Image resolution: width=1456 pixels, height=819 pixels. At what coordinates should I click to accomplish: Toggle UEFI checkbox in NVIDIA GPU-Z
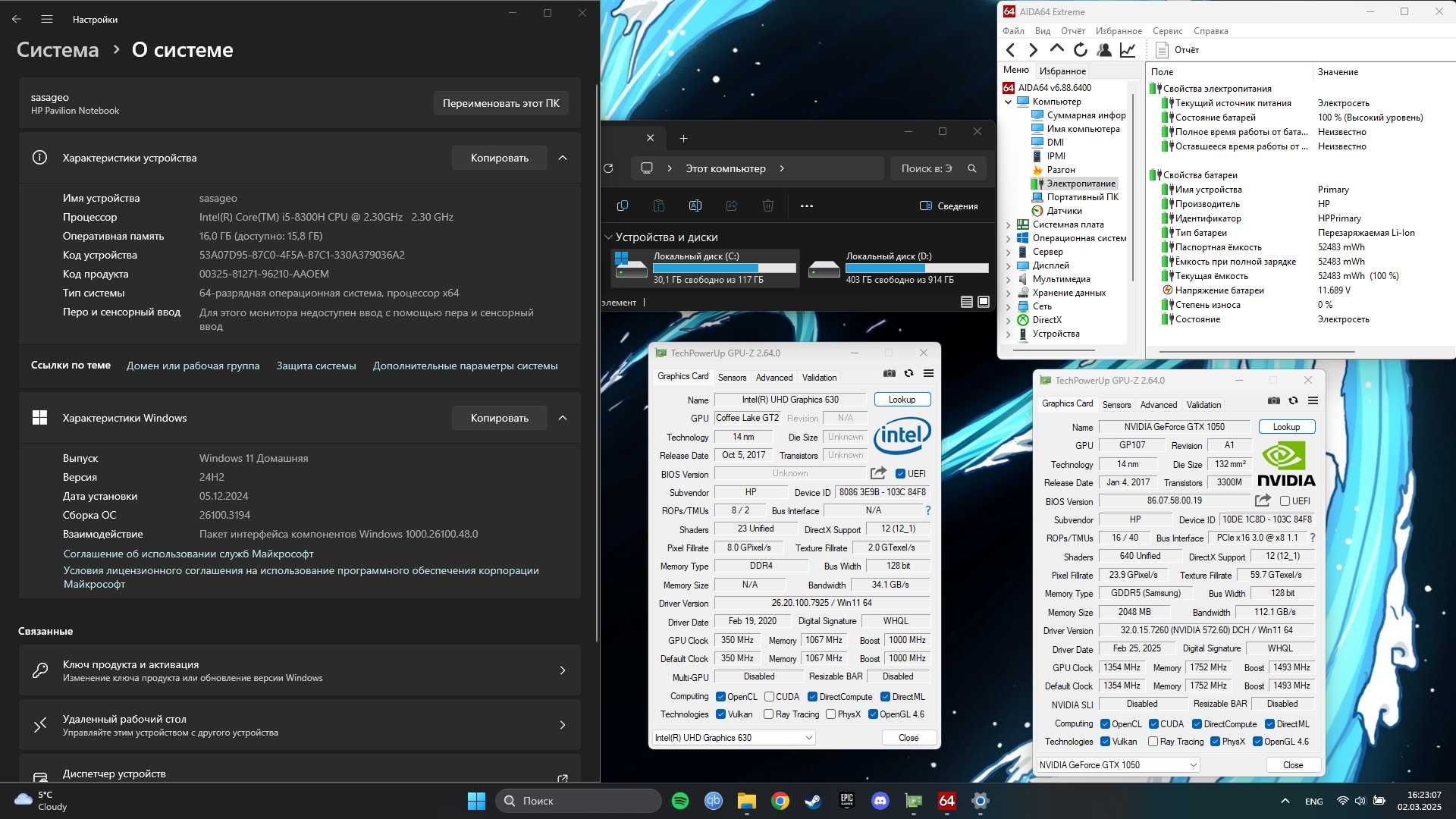(x=1285, y=501)
